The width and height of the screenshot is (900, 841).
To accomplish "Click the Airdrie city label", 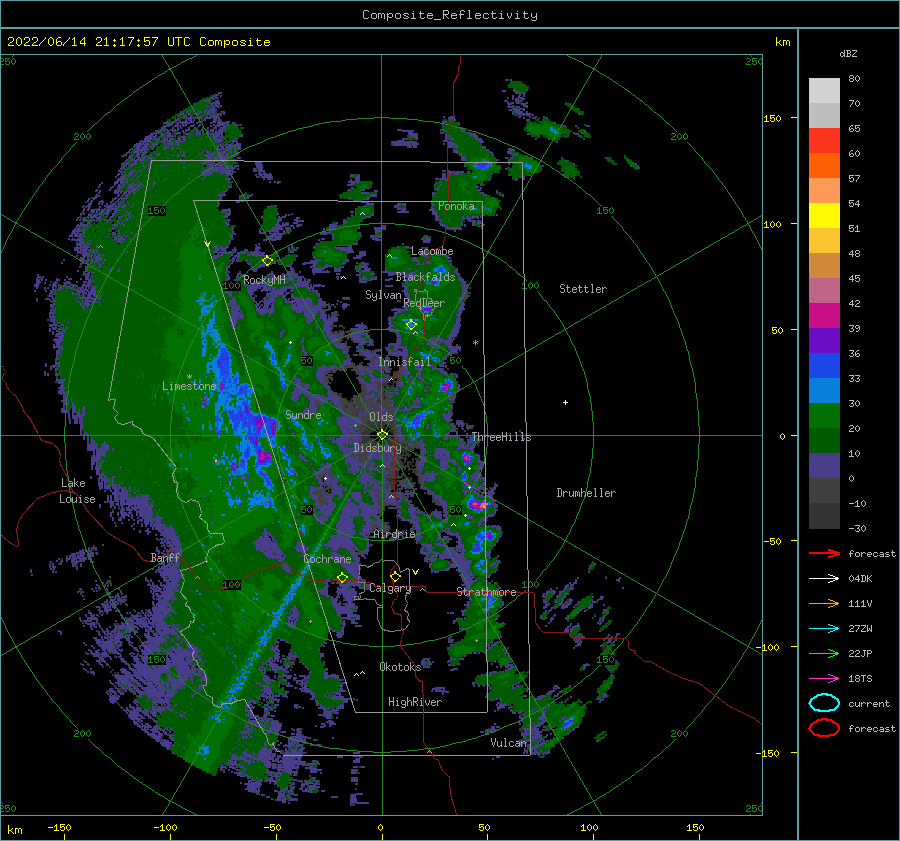I will point(394,534).
